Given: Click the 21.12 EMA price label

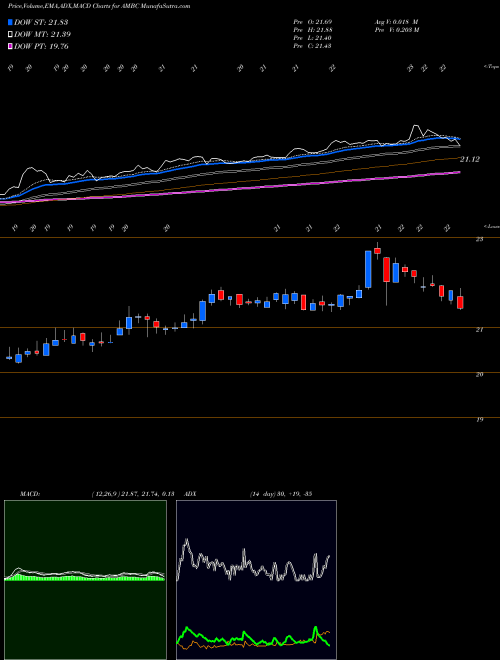Looking at the screenshot, I should point(470,159).
